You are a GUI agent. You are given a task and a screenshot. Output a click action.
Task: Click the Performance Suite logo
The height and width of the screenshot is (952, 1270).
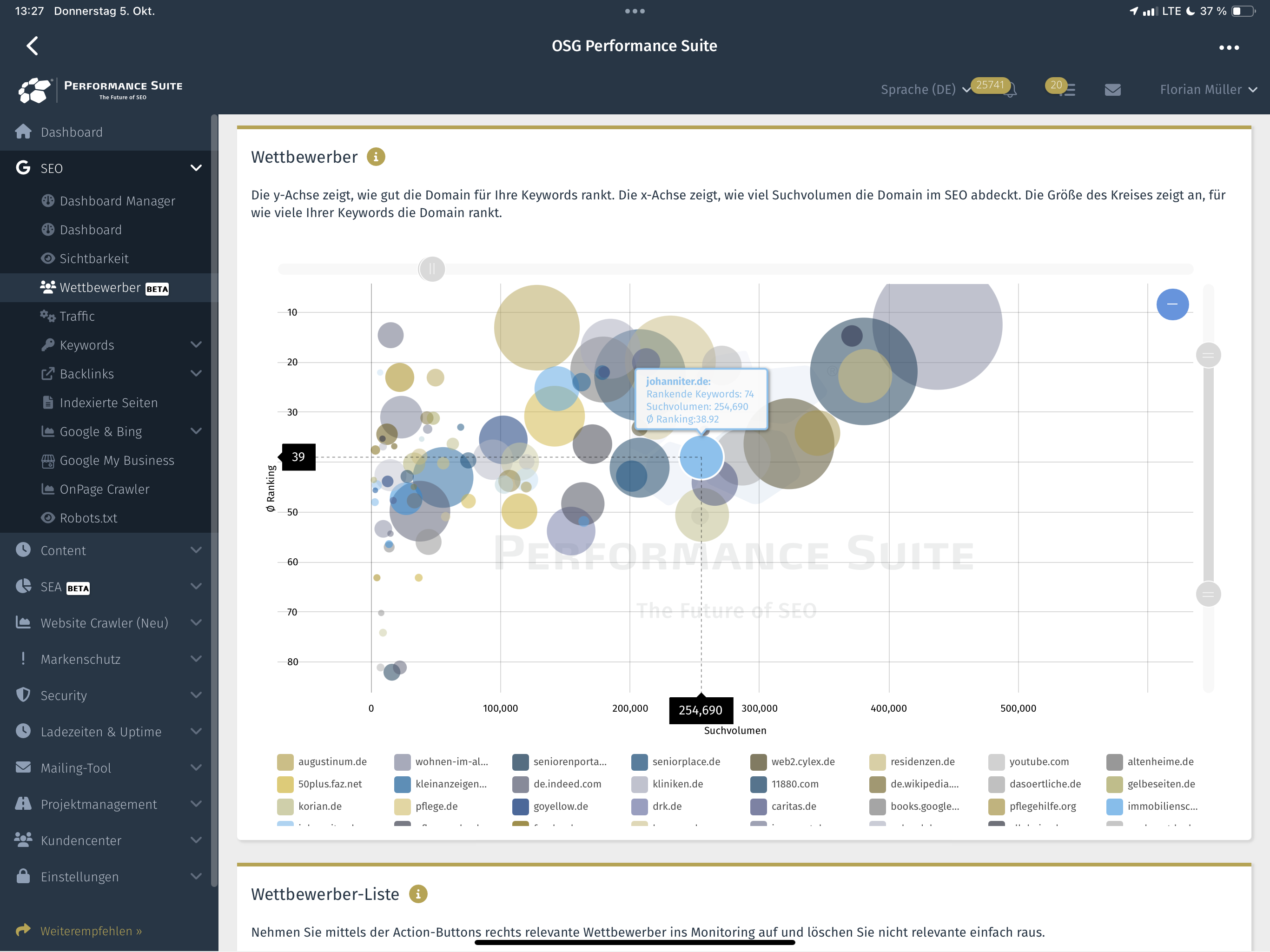(x=100, y=90)
